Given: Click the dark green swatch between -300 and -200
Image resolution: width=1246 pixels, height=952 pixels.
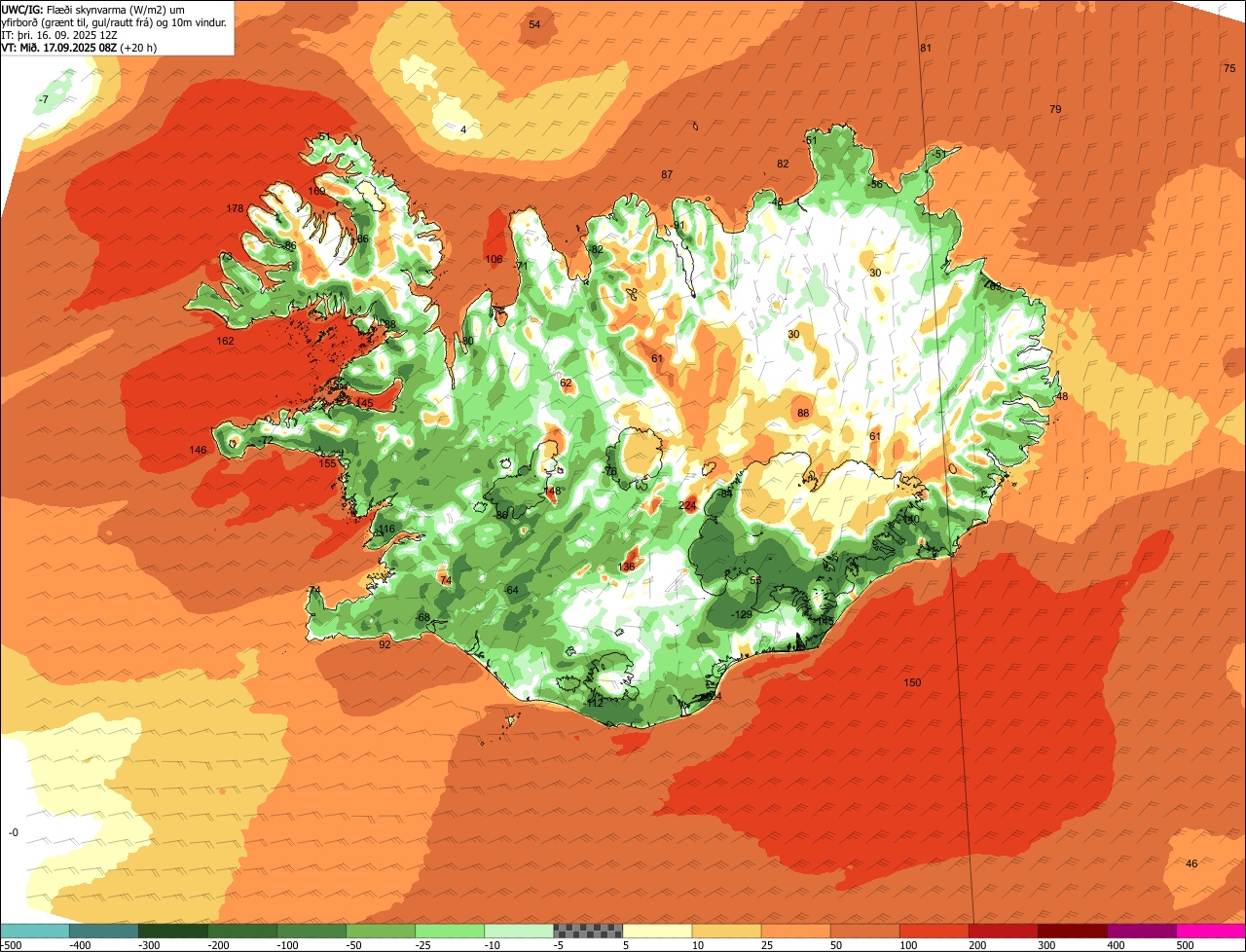Looking at the screenshot, I should pos(172,930).
